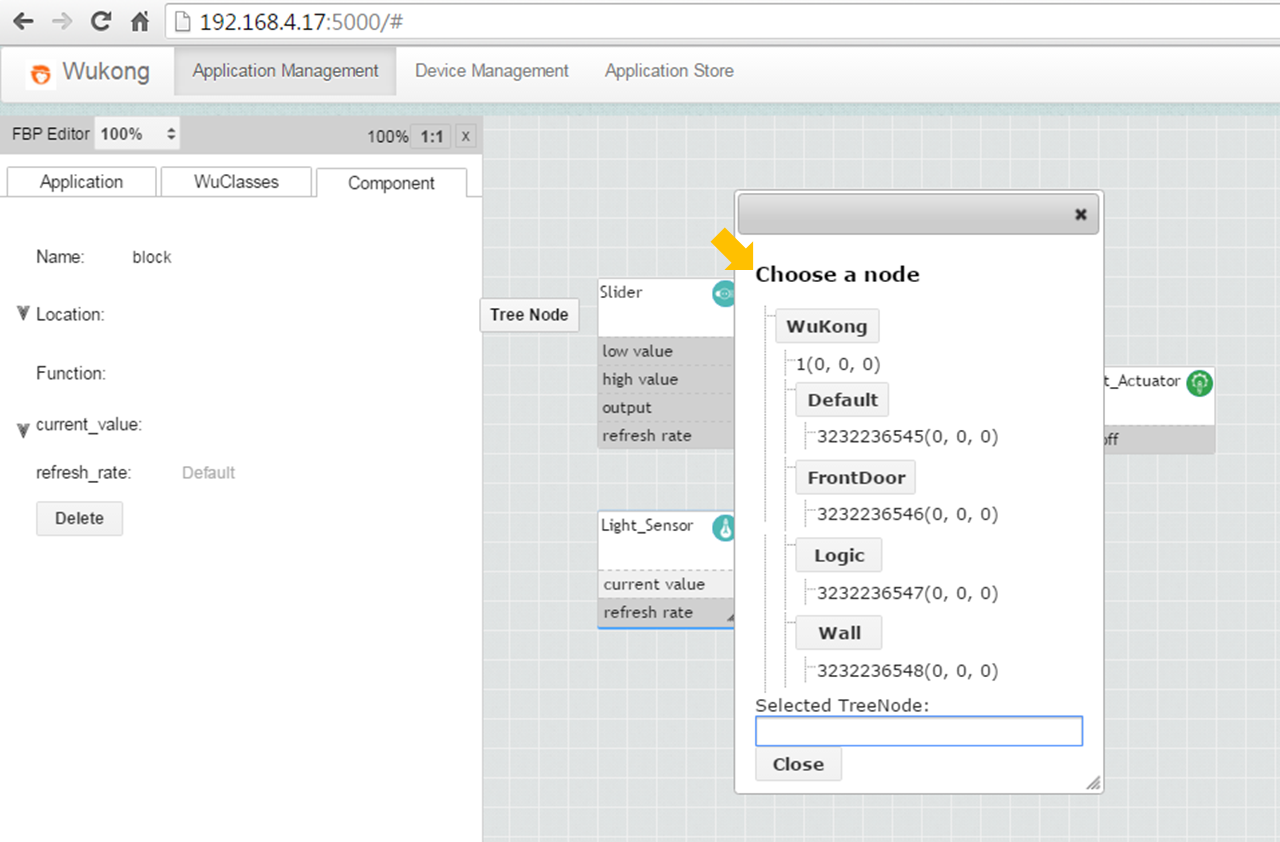Image resolution: width=1280 pixels, height=842 pixels.
Task: Open the FBP Editor zoom dropdown
Action: tap(137, 134)
